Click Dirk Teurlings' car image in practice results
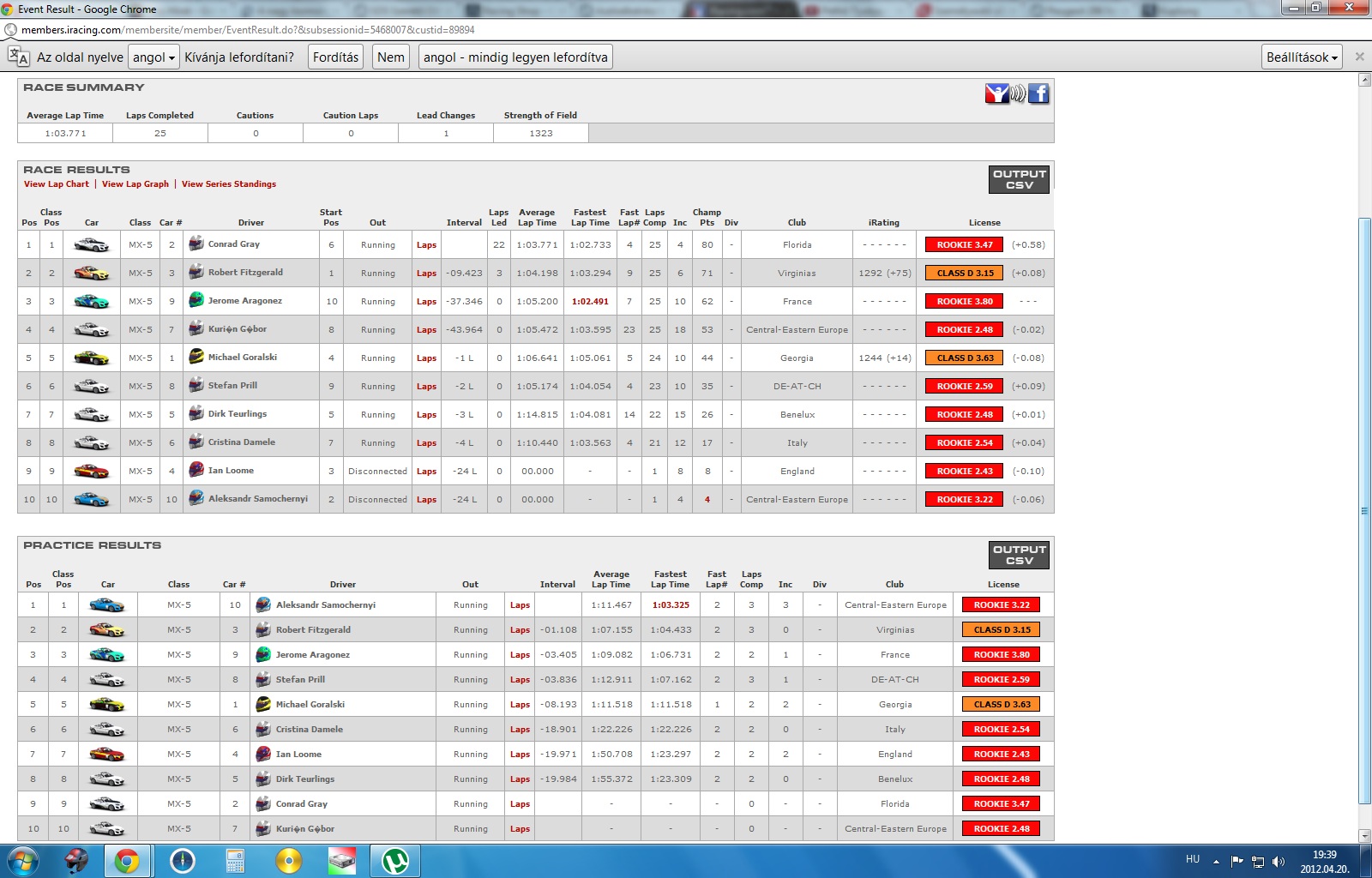The image size is (1372, 878). click(x=107, y=779)
